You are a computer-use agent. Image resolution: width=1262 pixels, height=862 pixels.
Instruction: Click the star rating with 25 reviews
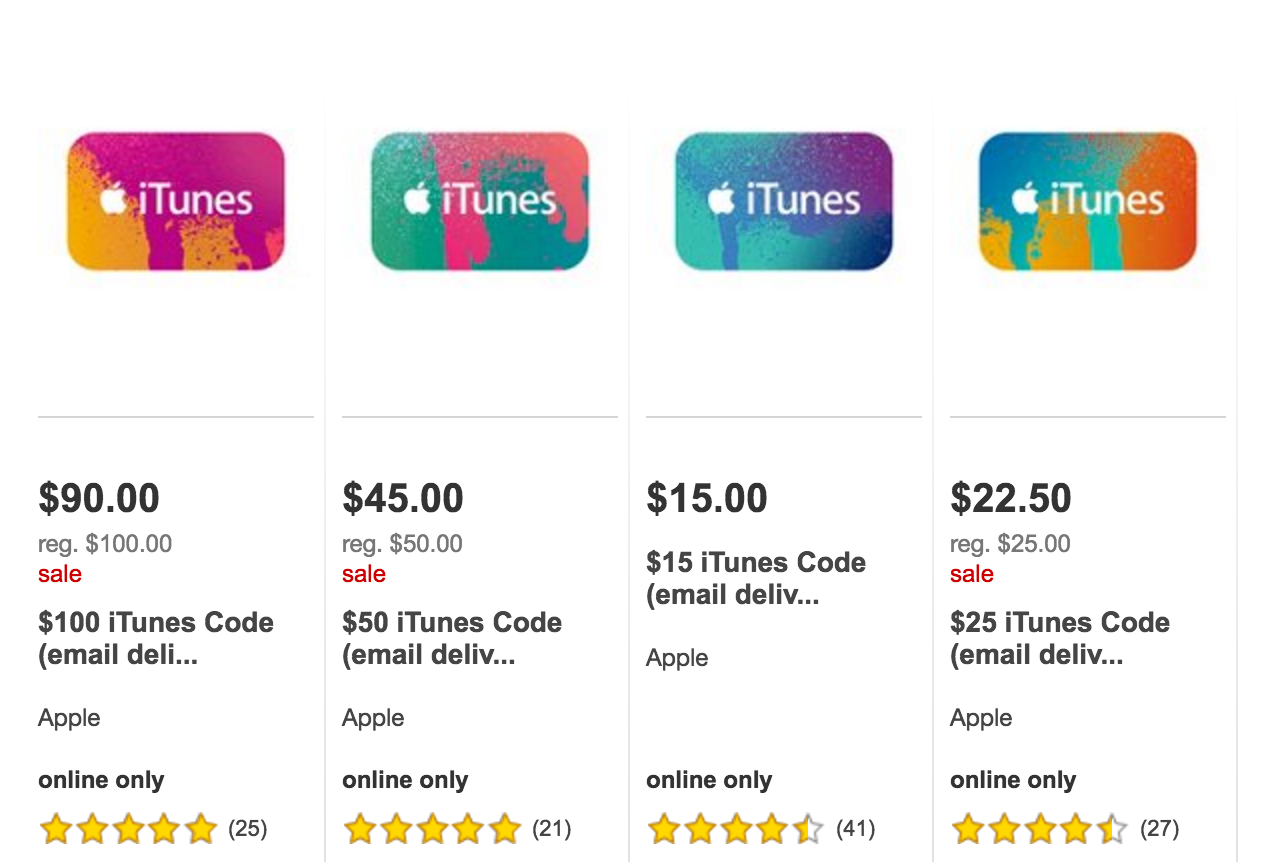[128, 829]
